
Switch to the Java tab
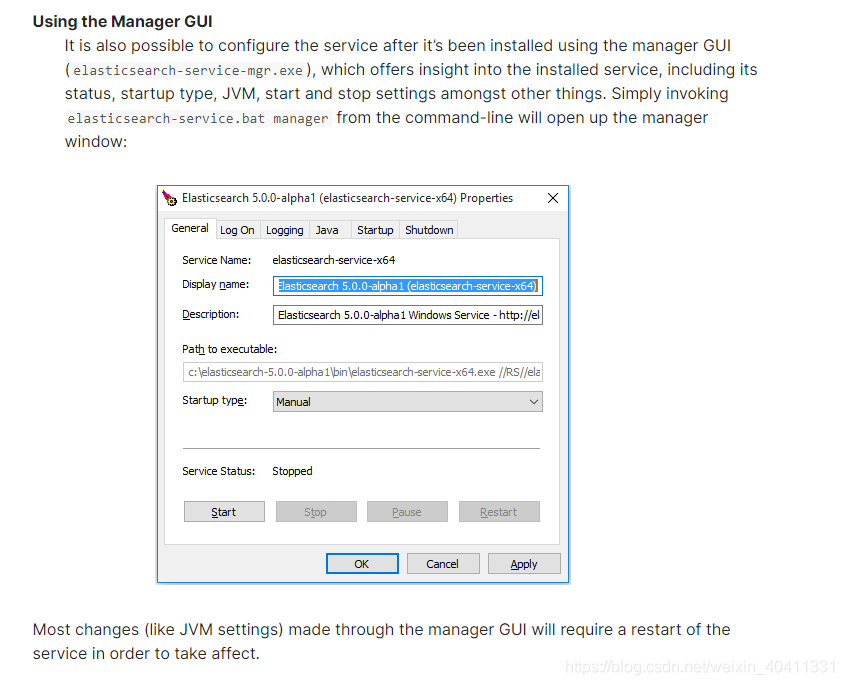tap(329, 229)
